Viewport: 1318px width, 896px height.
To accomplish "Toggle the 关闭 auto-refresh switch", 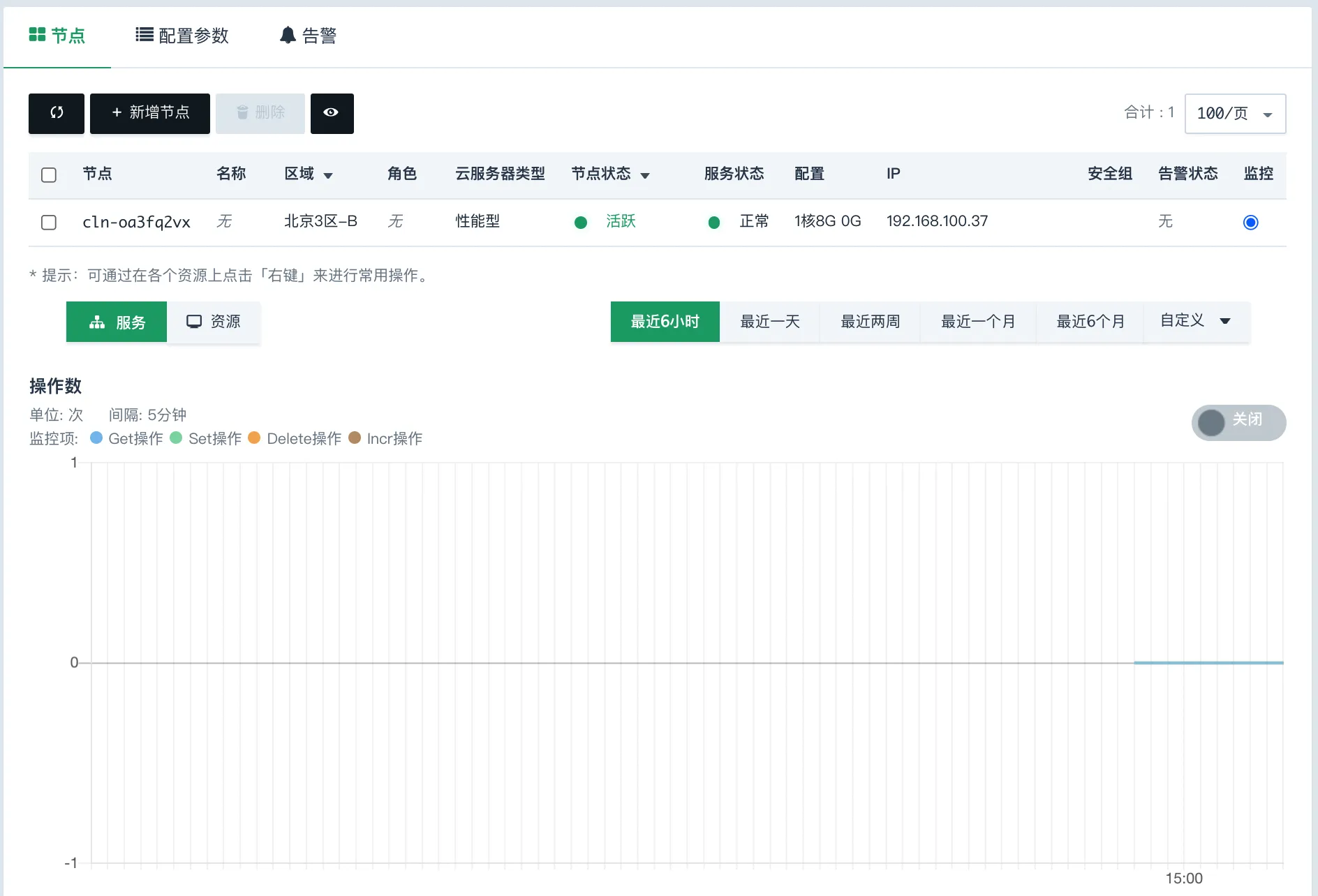I will [x=1238, y=422].
